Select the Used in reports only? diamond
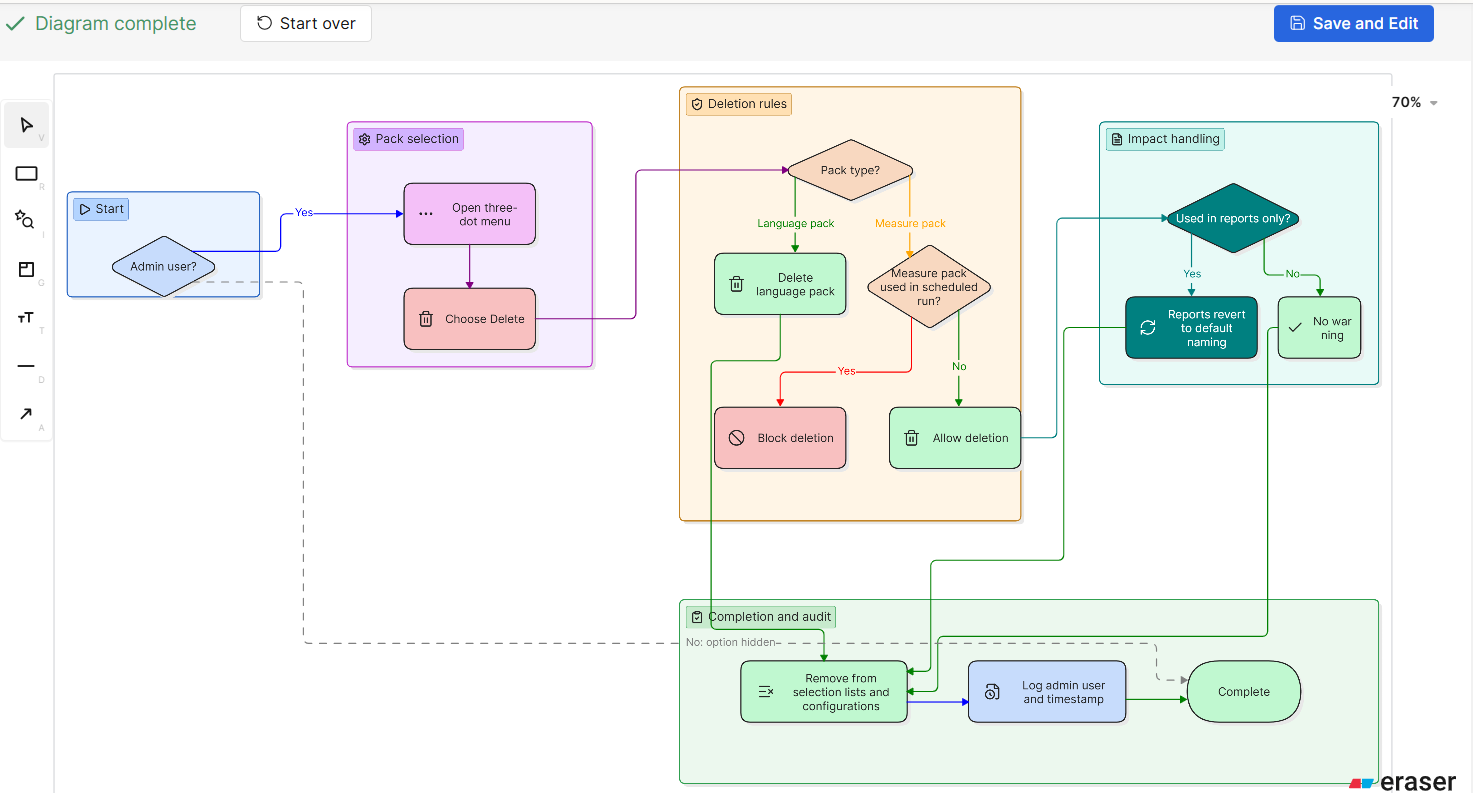1473x793 pixels. coord(1232,218)
